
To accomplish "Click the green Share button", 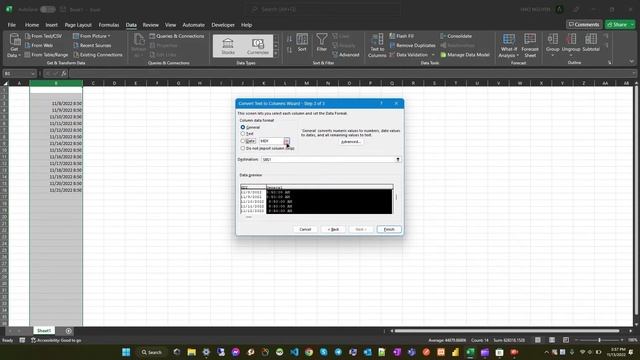I will (x=620, y=24).
